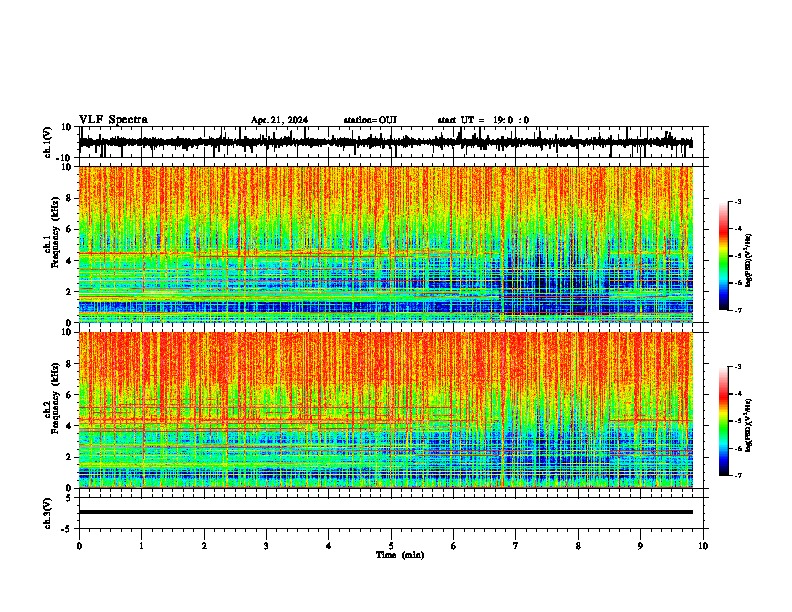The image size is (792, 612).
Task: Click the ch.1 voltage waveform trace
Action: (385, 142)
